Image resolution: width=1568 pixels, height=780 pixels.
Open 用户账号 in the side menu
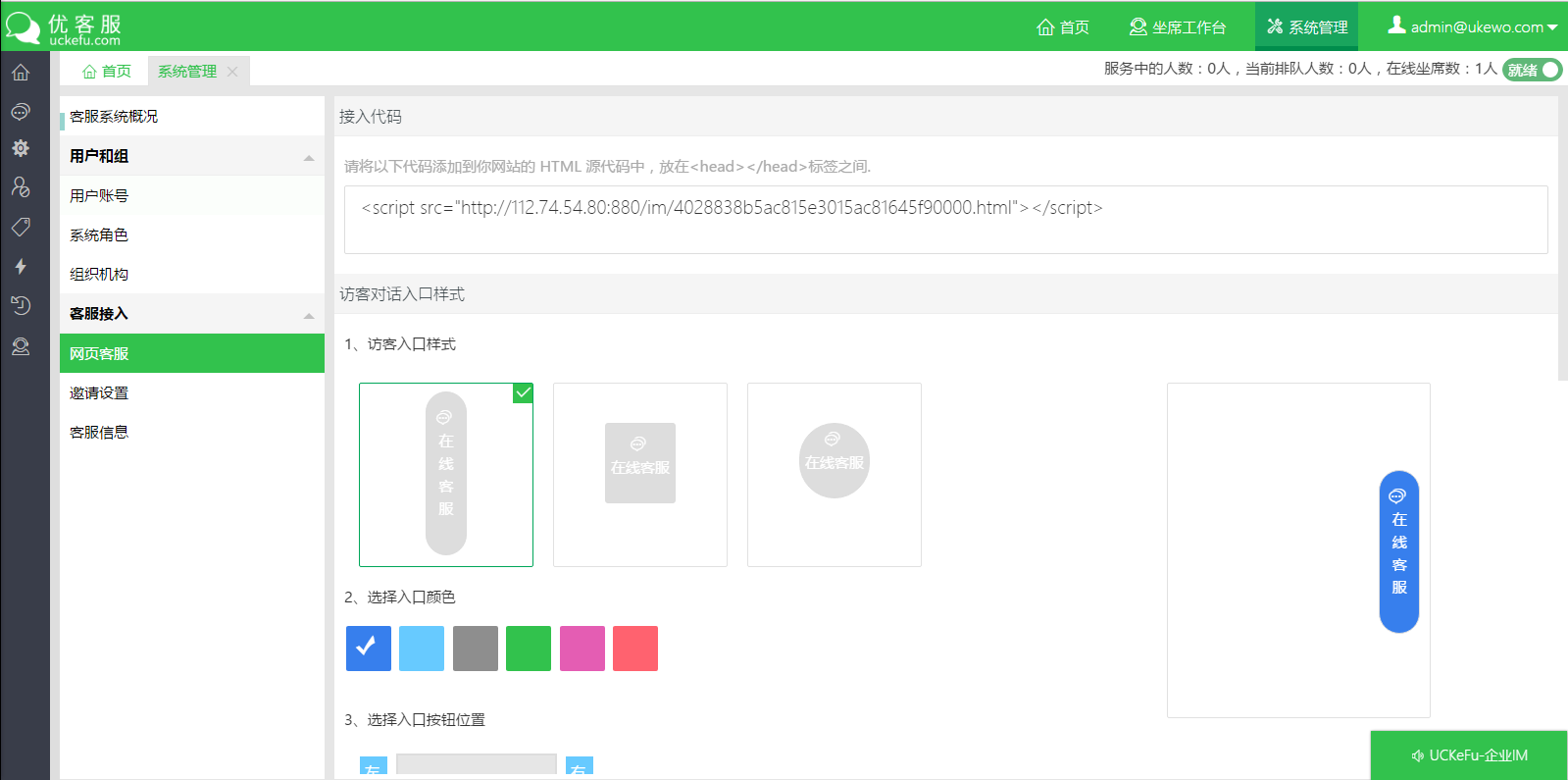(x=192, y=195)
